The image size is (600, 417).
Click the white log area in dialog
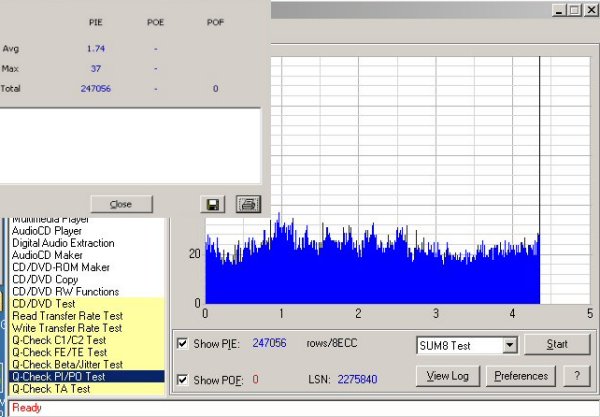coord(130,146)
